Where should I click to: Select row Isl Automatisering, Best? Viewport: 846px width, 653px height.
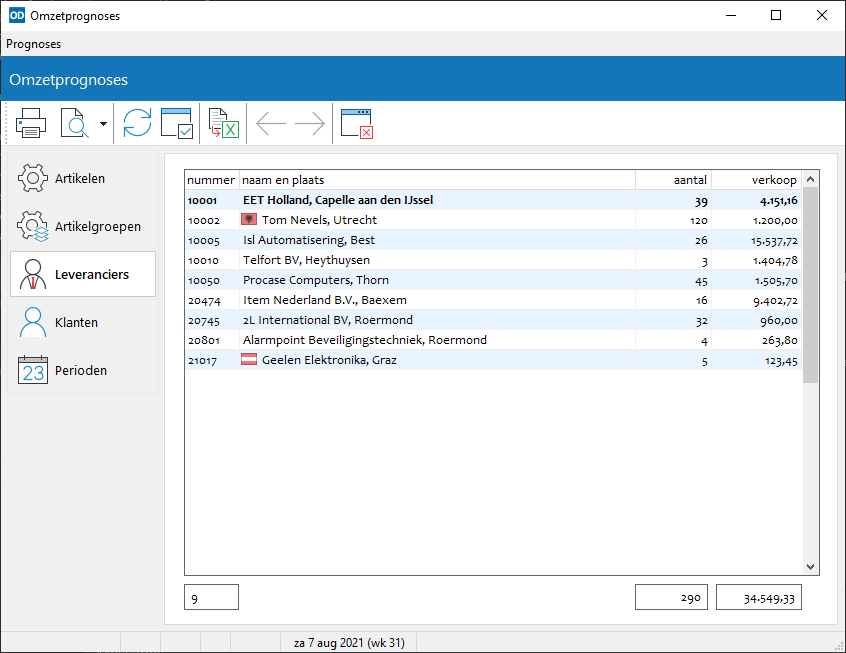coord(493,240)
